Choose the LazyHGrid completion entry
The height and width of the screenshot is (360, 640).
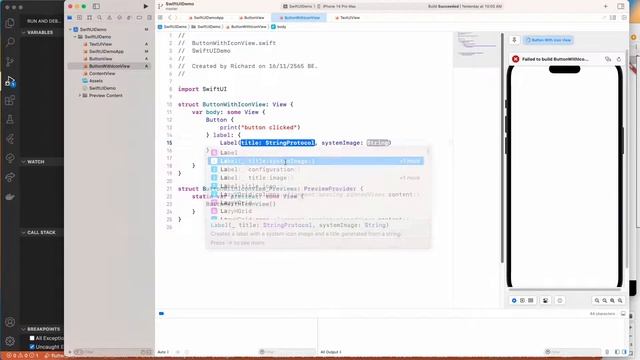[316, 211]
